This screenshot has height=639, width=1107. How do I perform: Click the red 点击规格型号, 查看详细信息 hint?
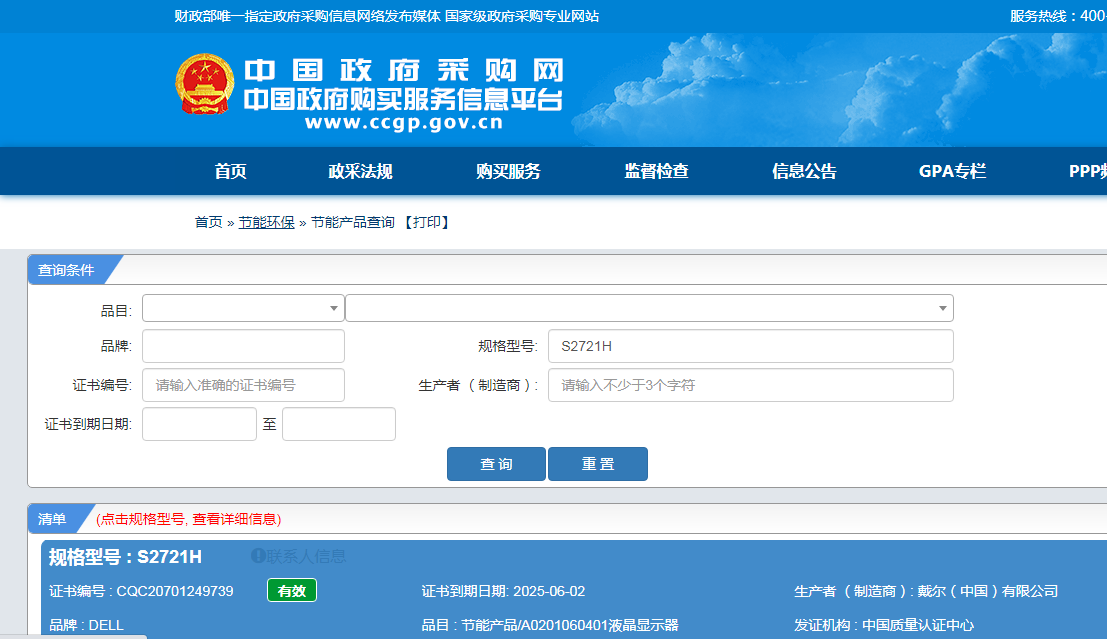(189, 520)
